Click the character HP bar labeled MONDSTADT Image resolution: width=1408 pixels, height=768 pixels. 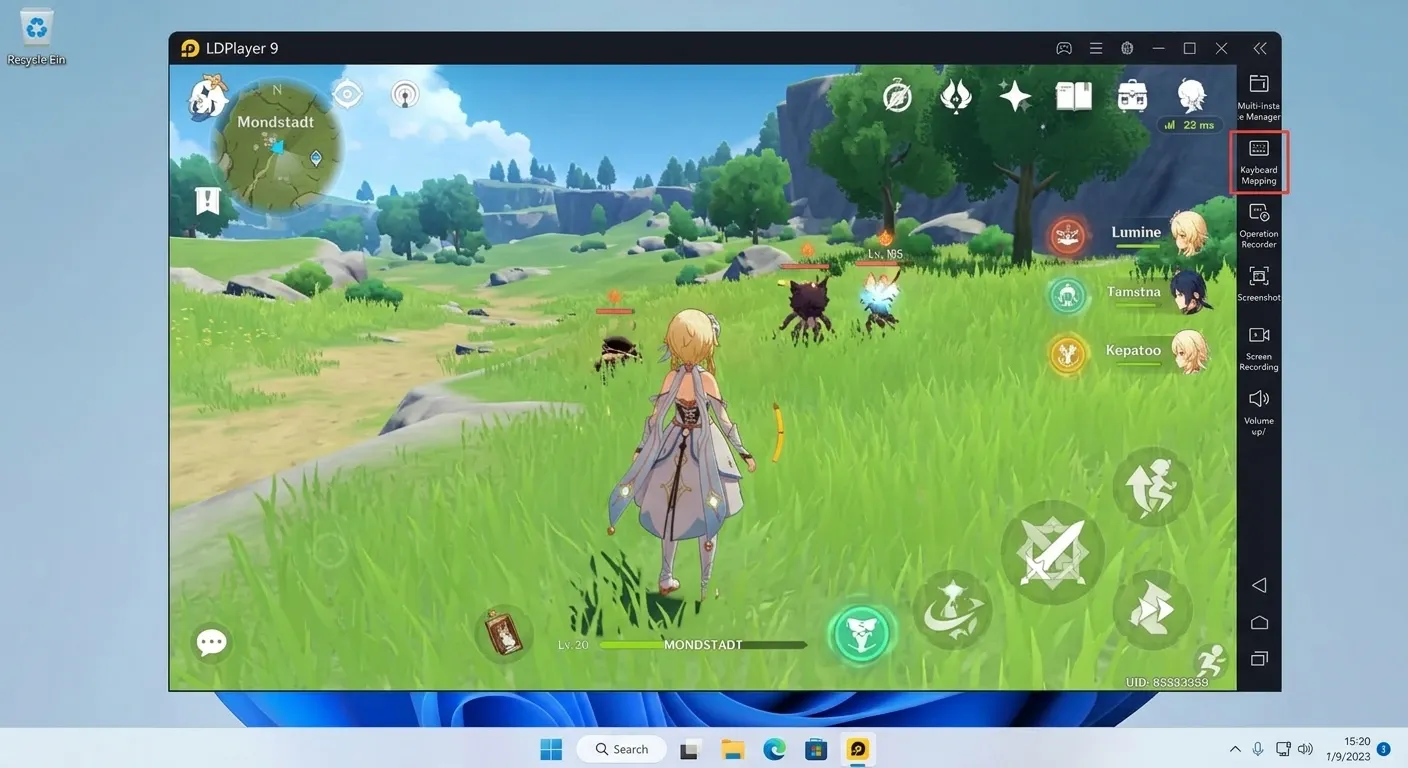click(703, 645)
